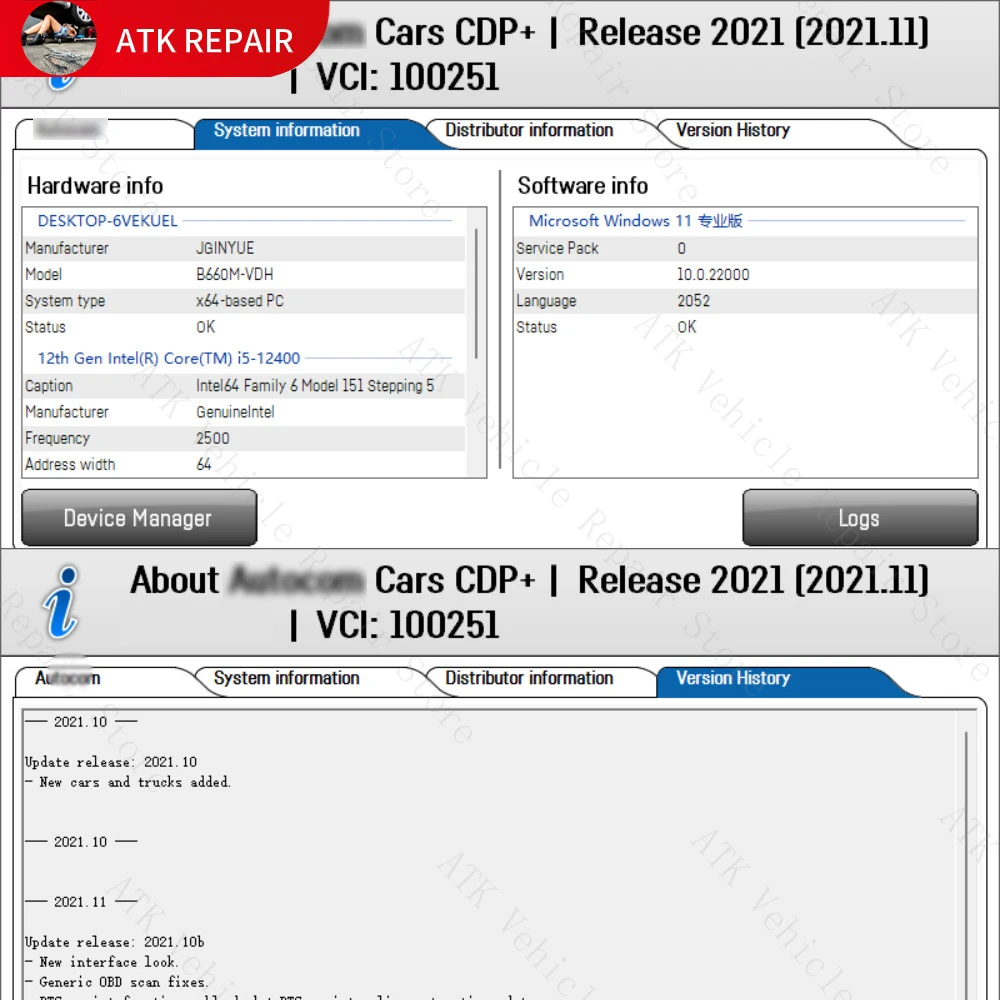Select the Manufacturer JGINYUE row
Viewport: 1000px width, 1000px height.
coord(245,248)
